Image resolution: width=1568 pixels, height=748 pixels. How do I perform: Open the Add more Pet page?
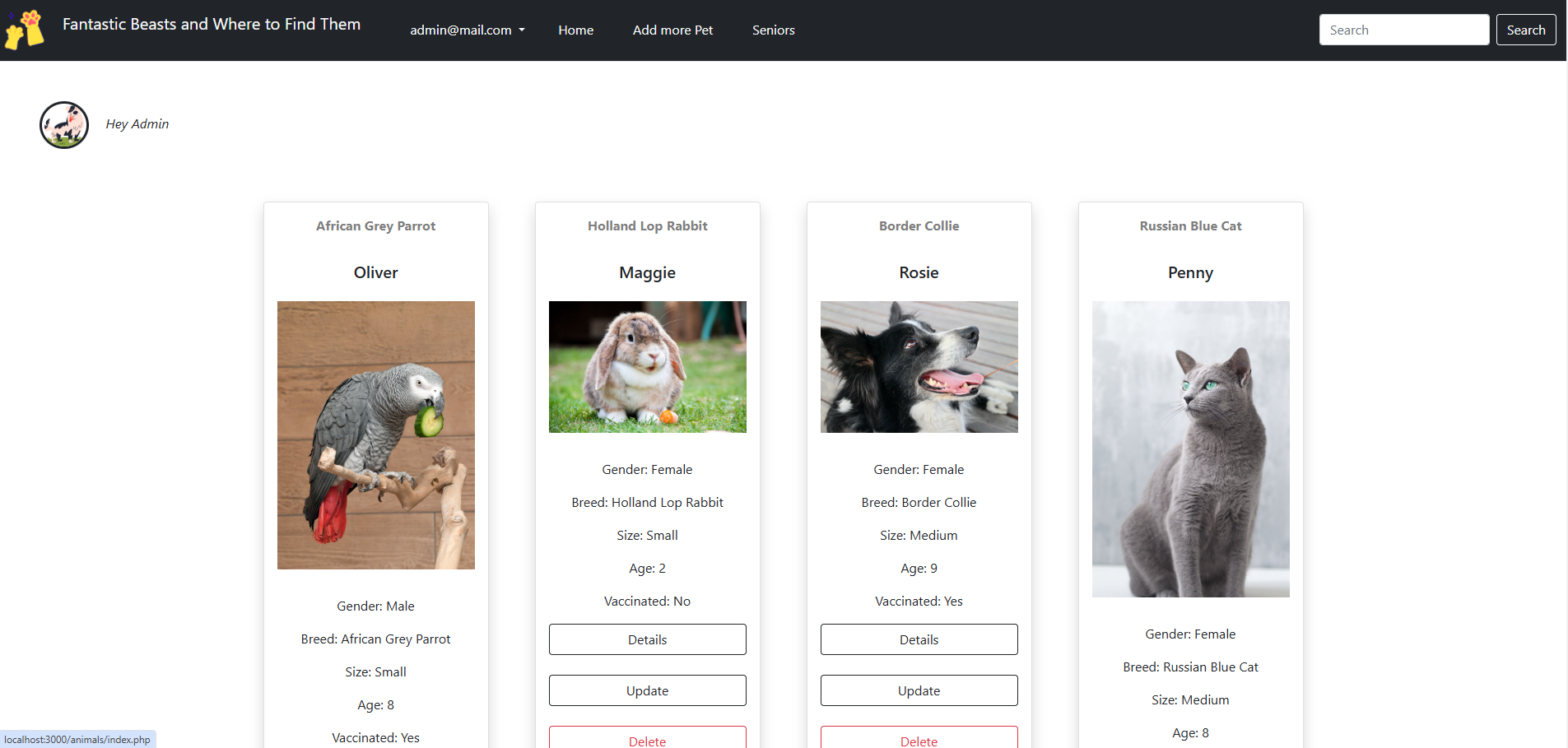click(672, 30)
